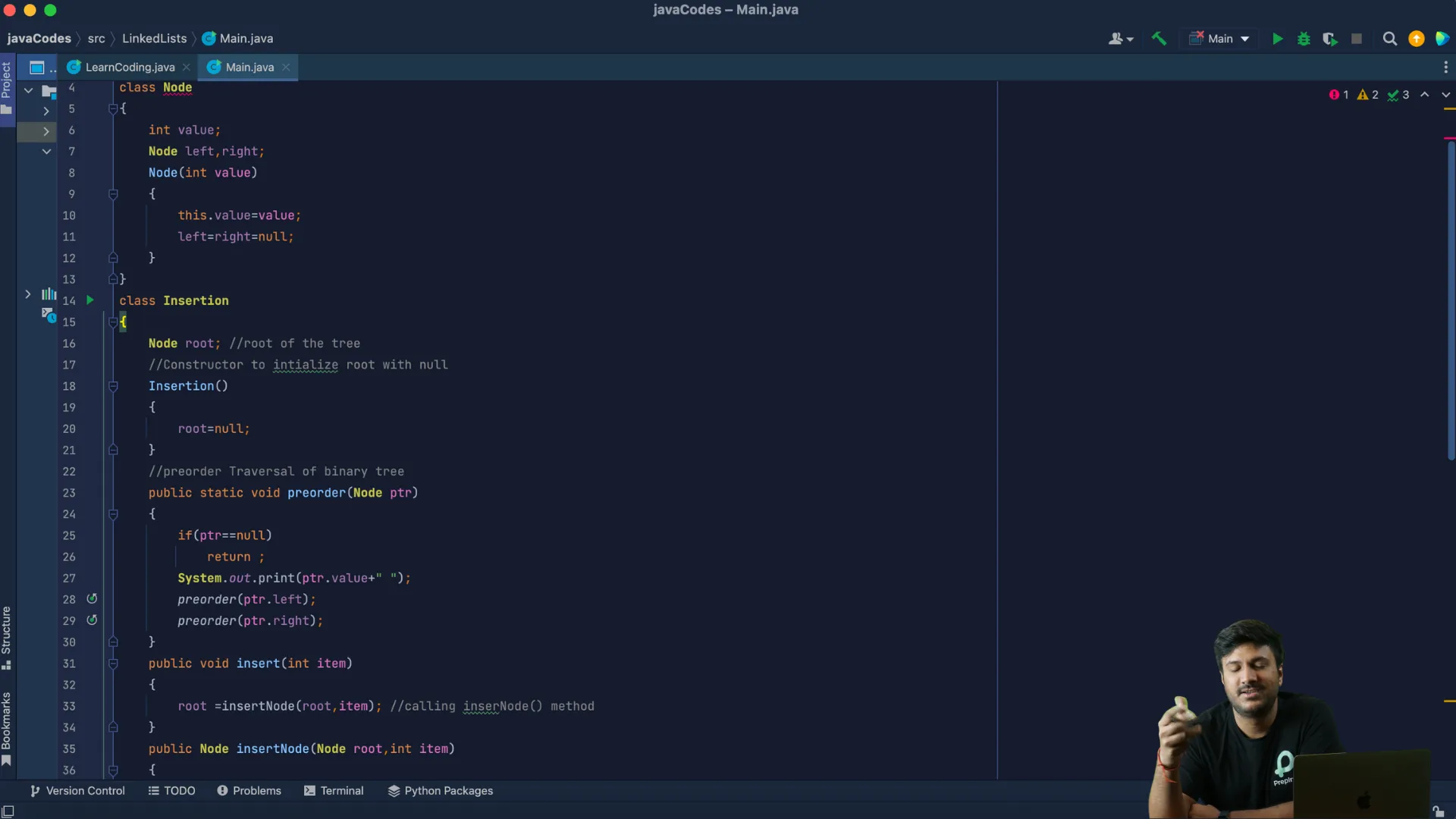The width and height of the screenshot is (1456, 819).
Task: Open Search Everywhere magnifying glass
Action: point(1389,39)
